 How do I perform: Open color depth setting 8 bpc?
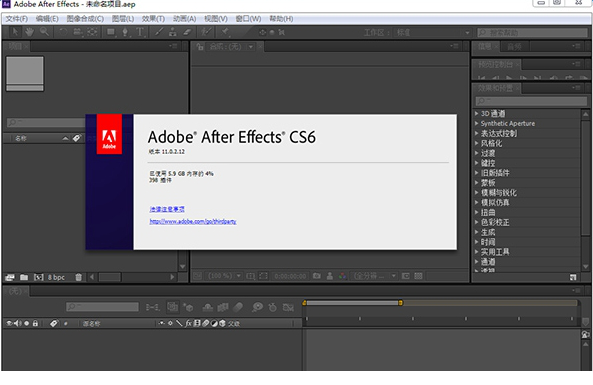56,277
